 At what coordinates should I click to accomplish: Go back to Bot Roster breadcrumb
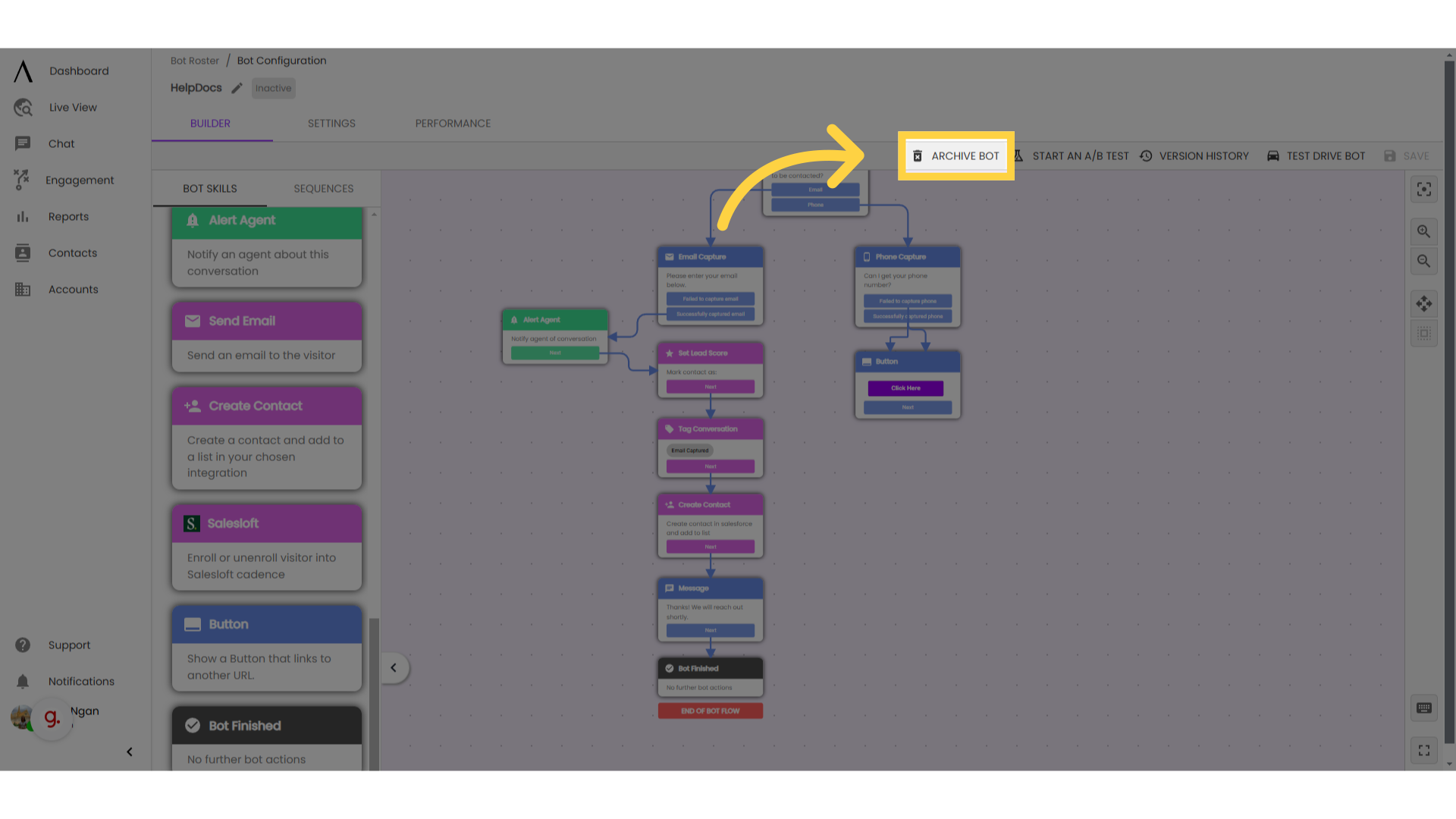[195, 61]
